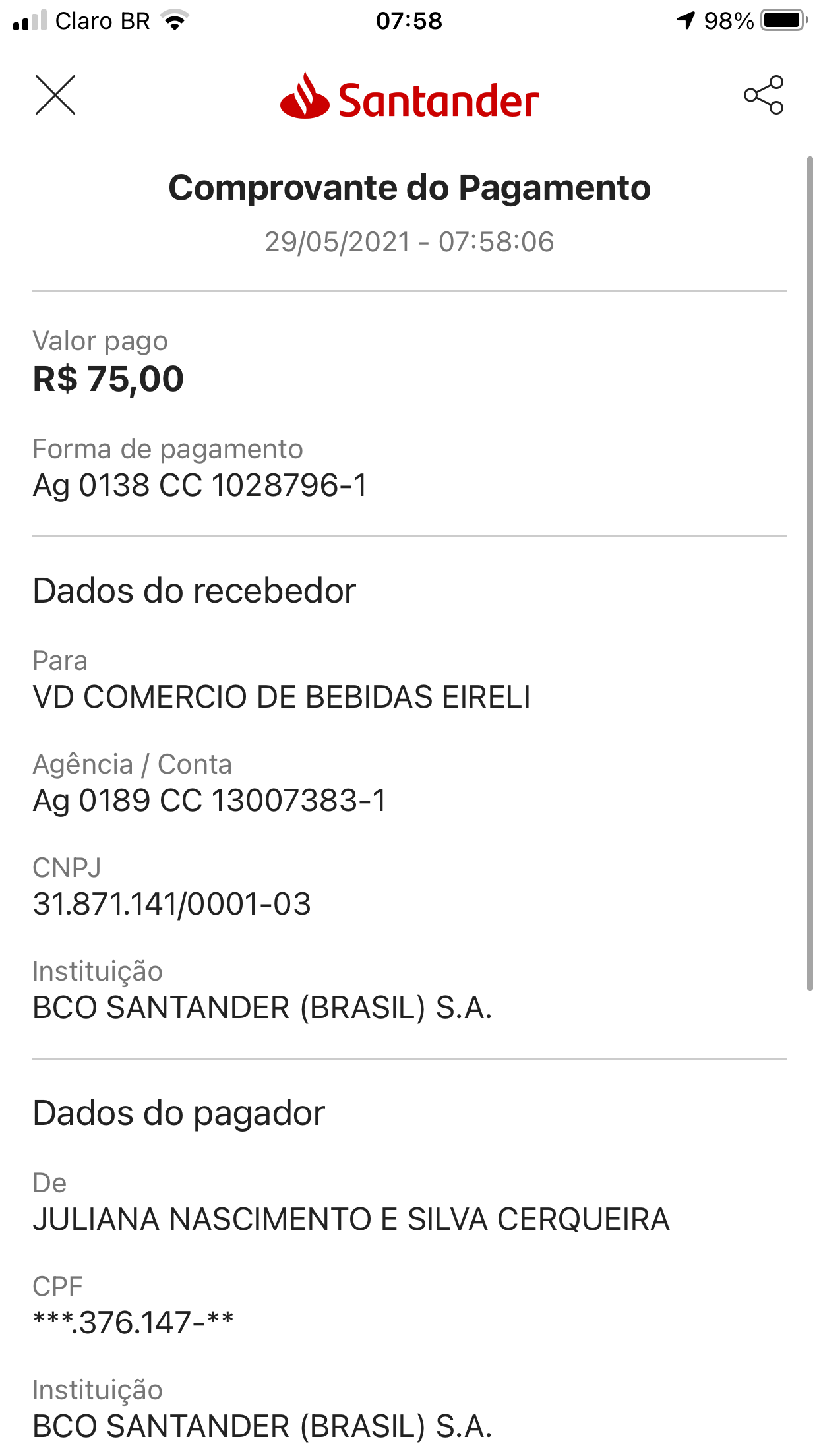Image resolution: width=819 pixels, height=1456 pixels.
Task: Tap the vertical scrollbar on right edge
Action: [x=810, y=572]
